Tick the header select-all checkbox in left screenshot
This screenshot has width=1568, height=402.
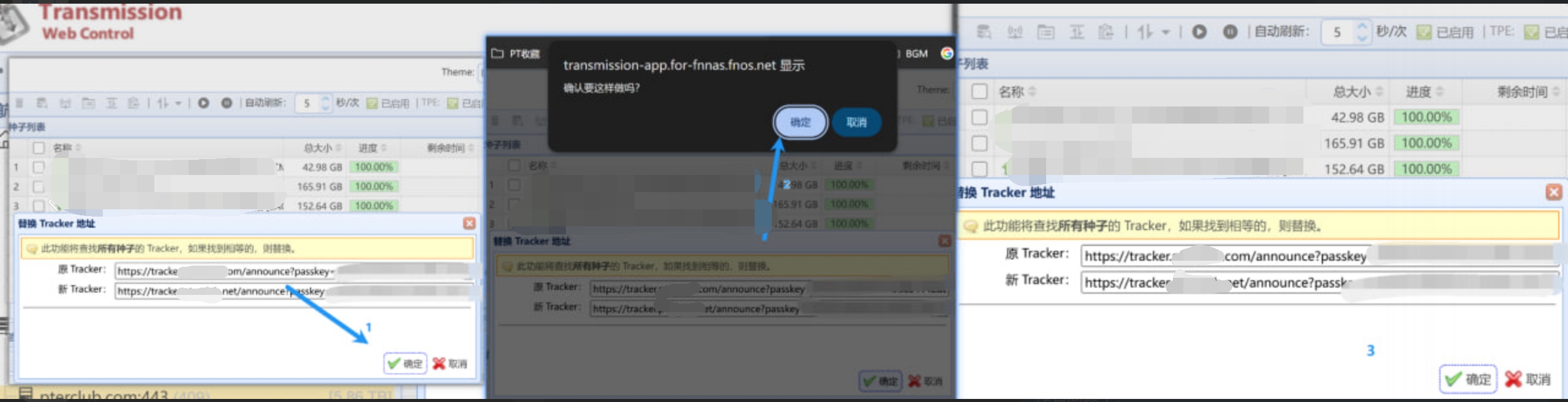[39, 147]
